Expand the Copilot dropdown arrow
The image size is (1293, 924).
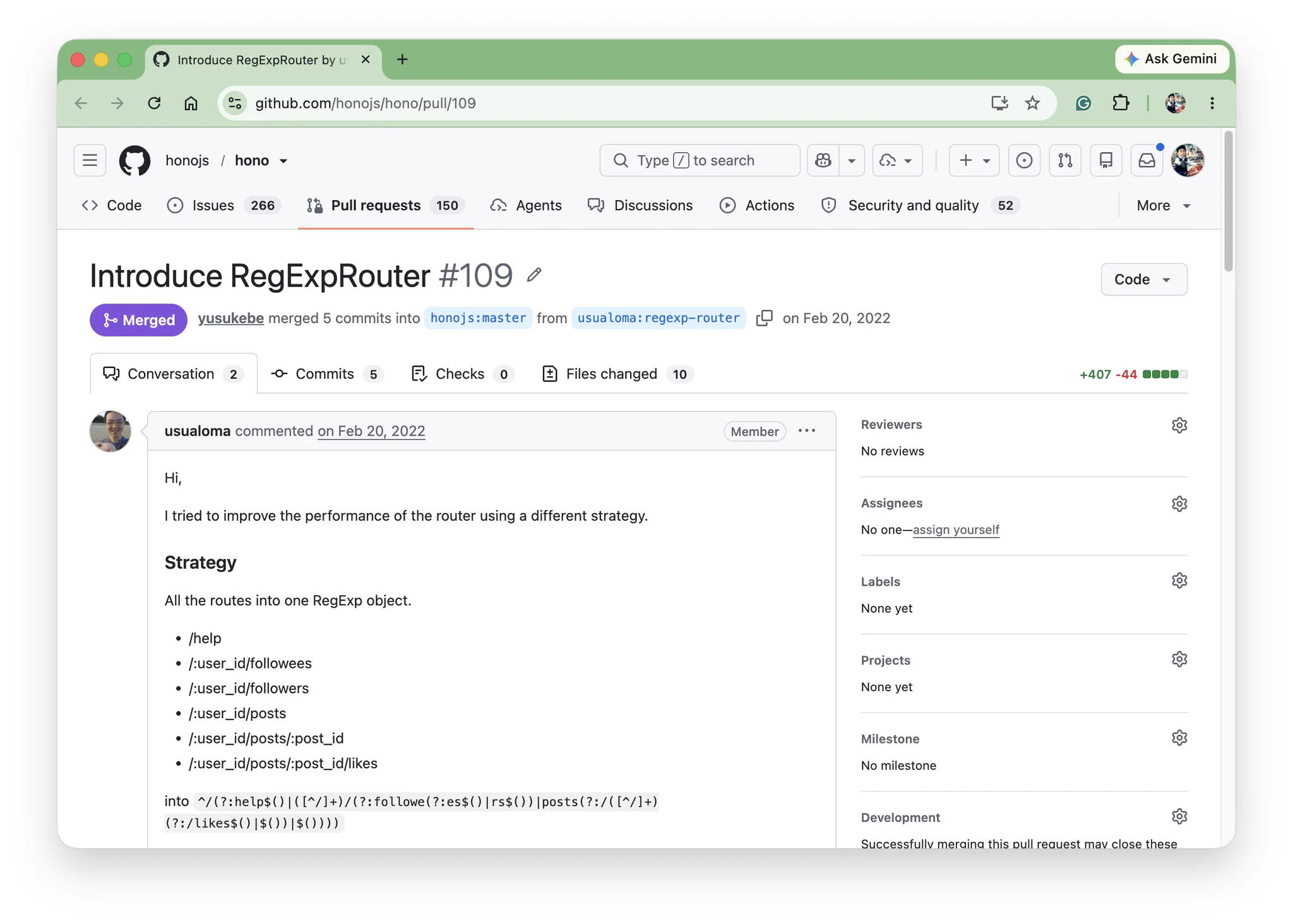pyautogui.click(x=852, y=160)
